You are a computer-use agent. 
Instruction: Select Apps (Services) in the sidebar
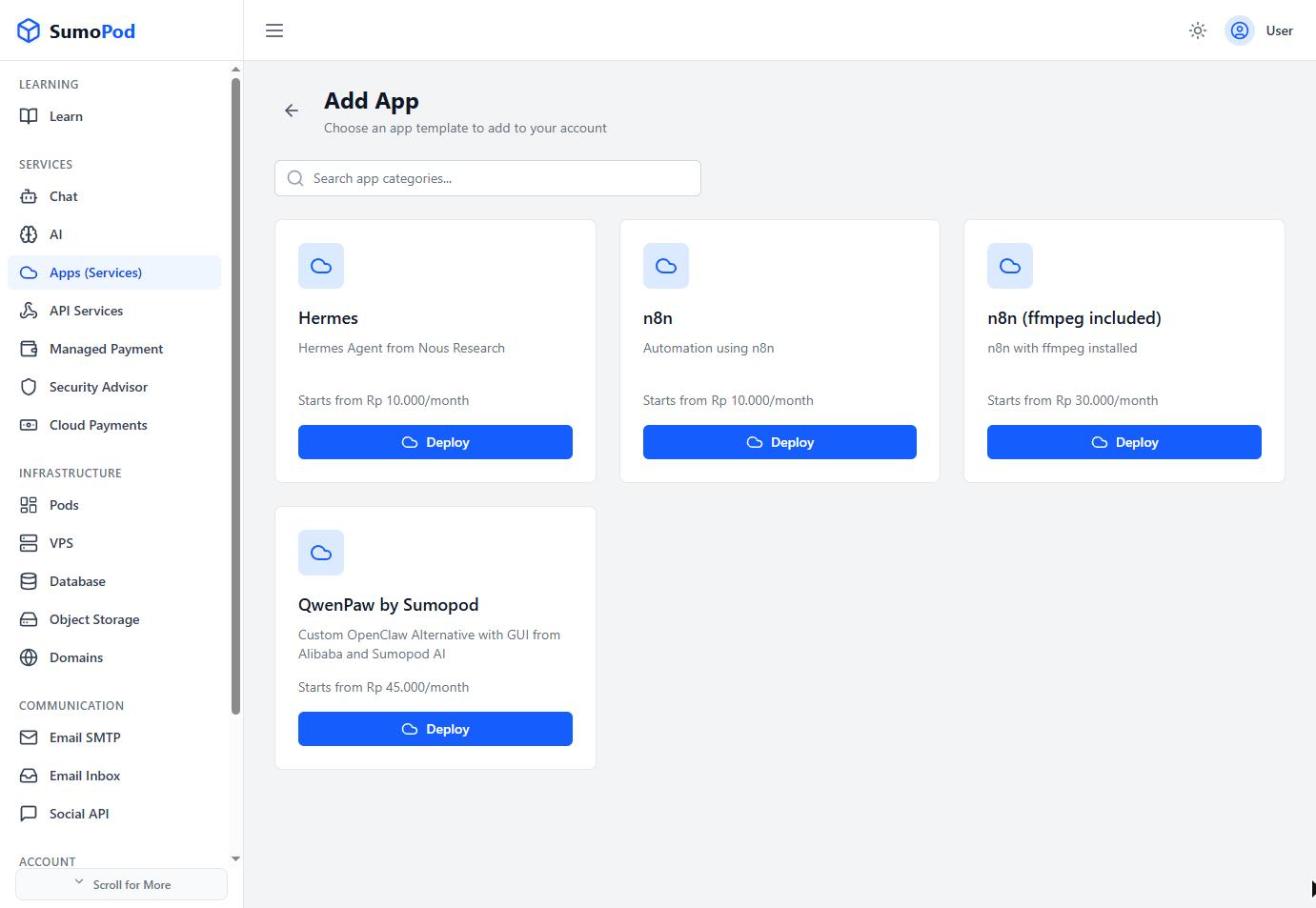[x=114, y=272]
